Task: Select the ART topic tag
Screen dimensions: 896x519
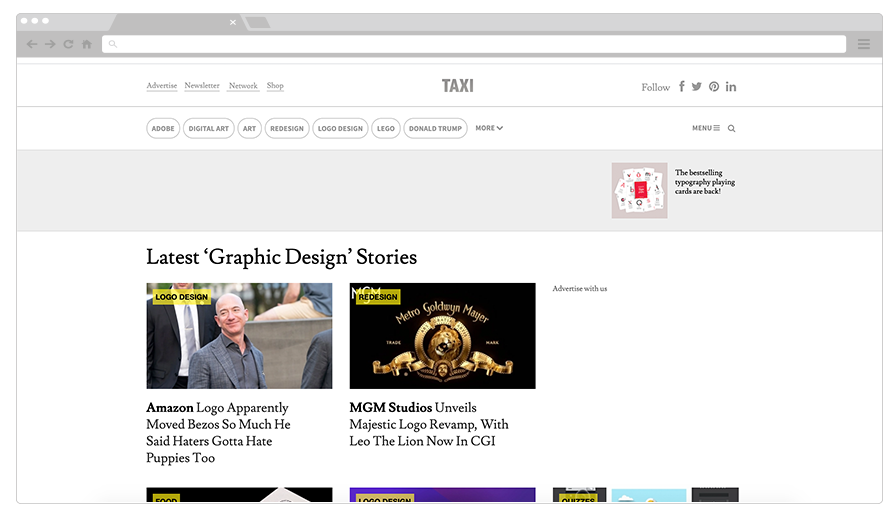Action: [x=249, y=129]
